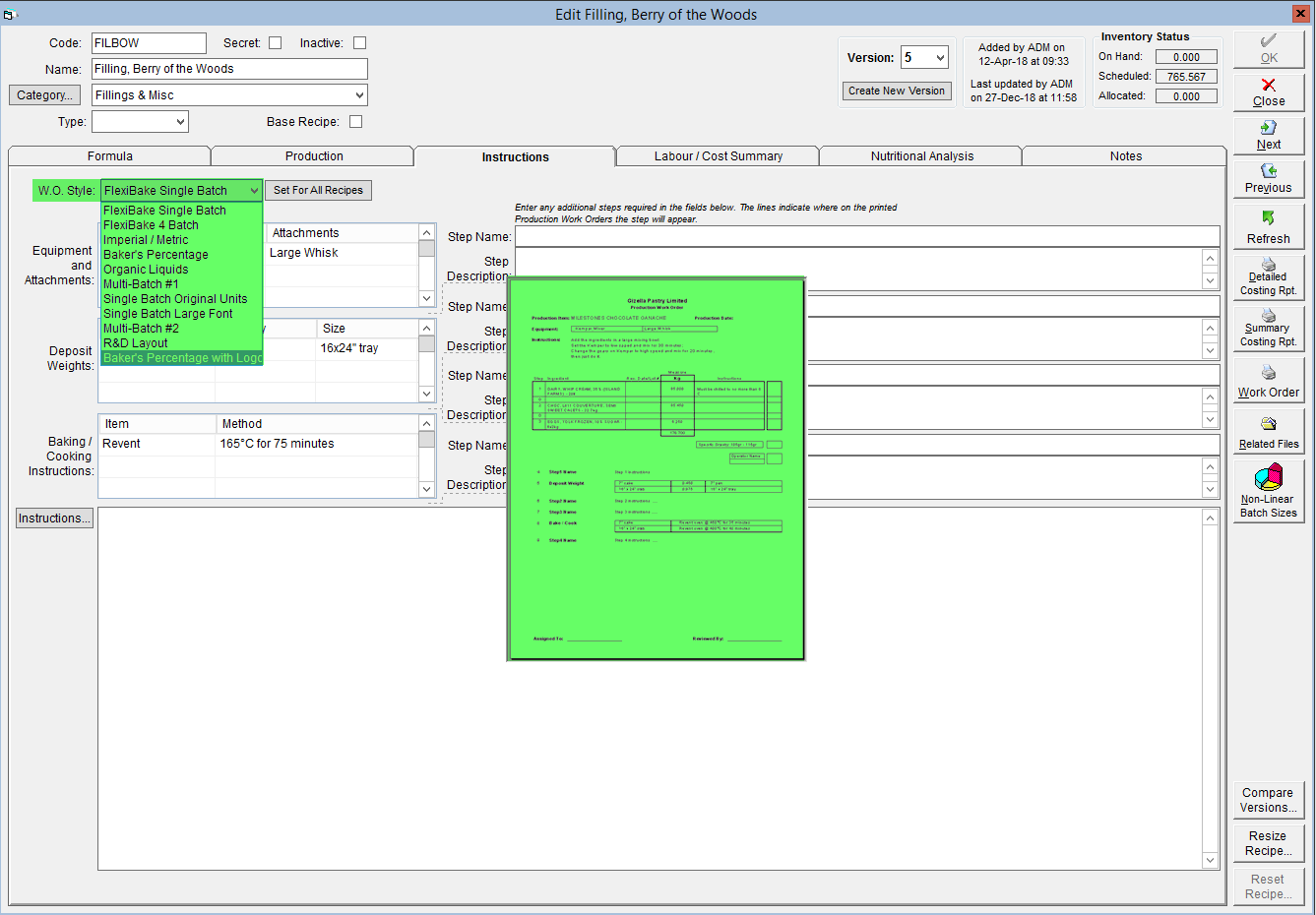This screenshot has height=915, width=1316.
Task: Click the first Step Name field
Action: (x=867, y=237)
